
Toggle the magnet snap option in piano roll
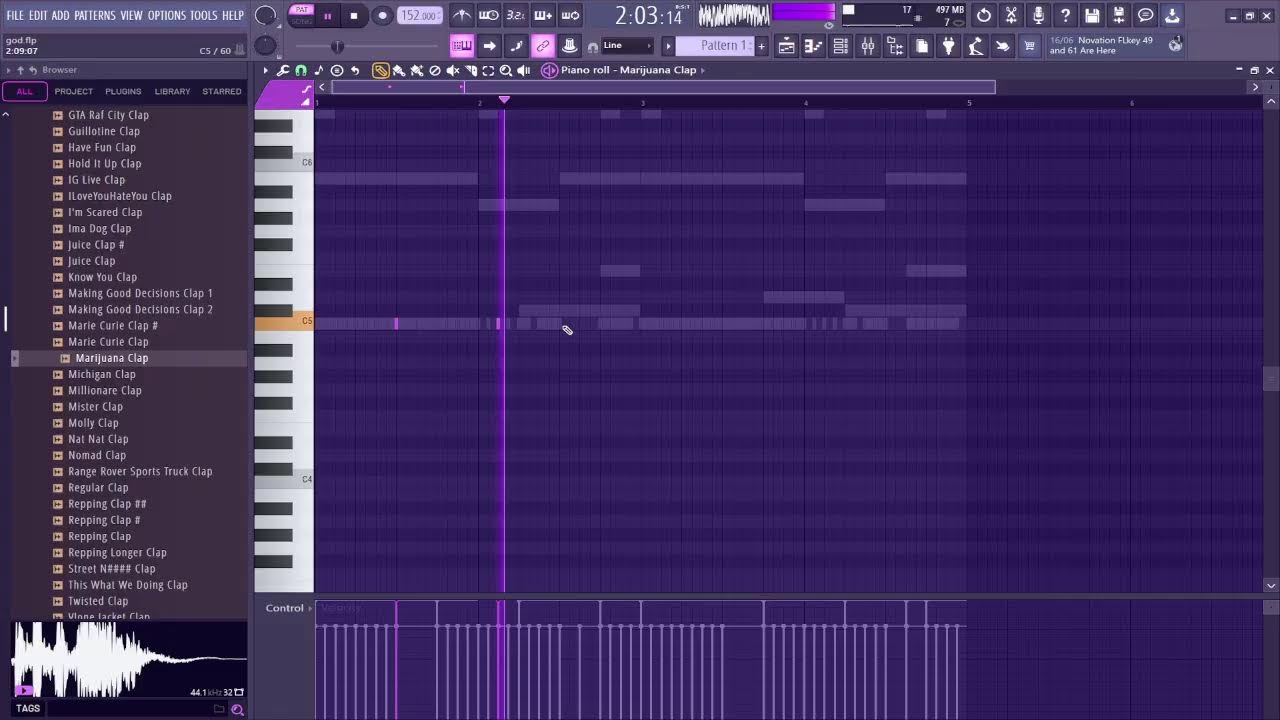click(301, 70)
